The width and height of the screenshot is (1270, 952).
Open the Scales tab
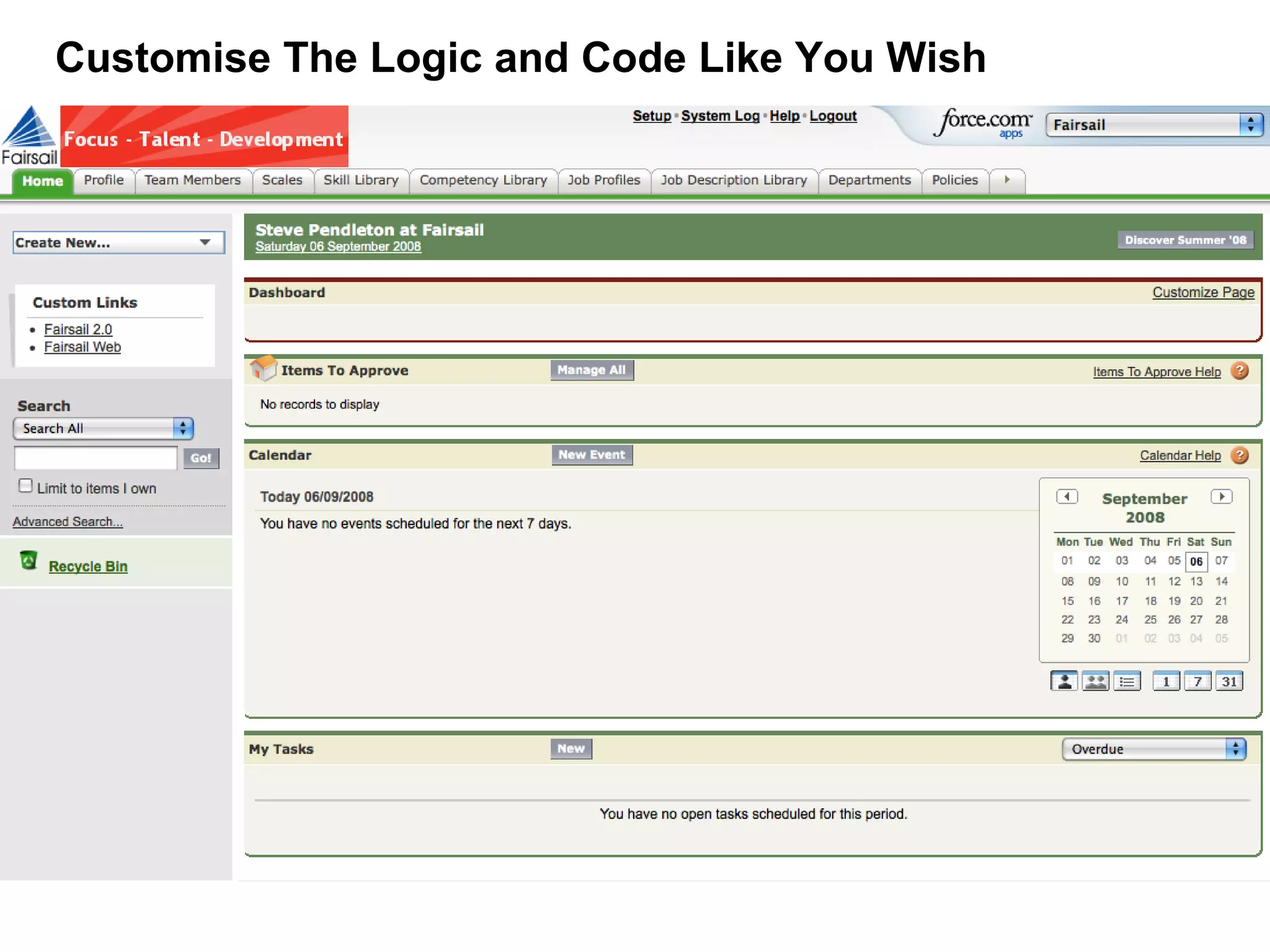(x=282, y=180)
